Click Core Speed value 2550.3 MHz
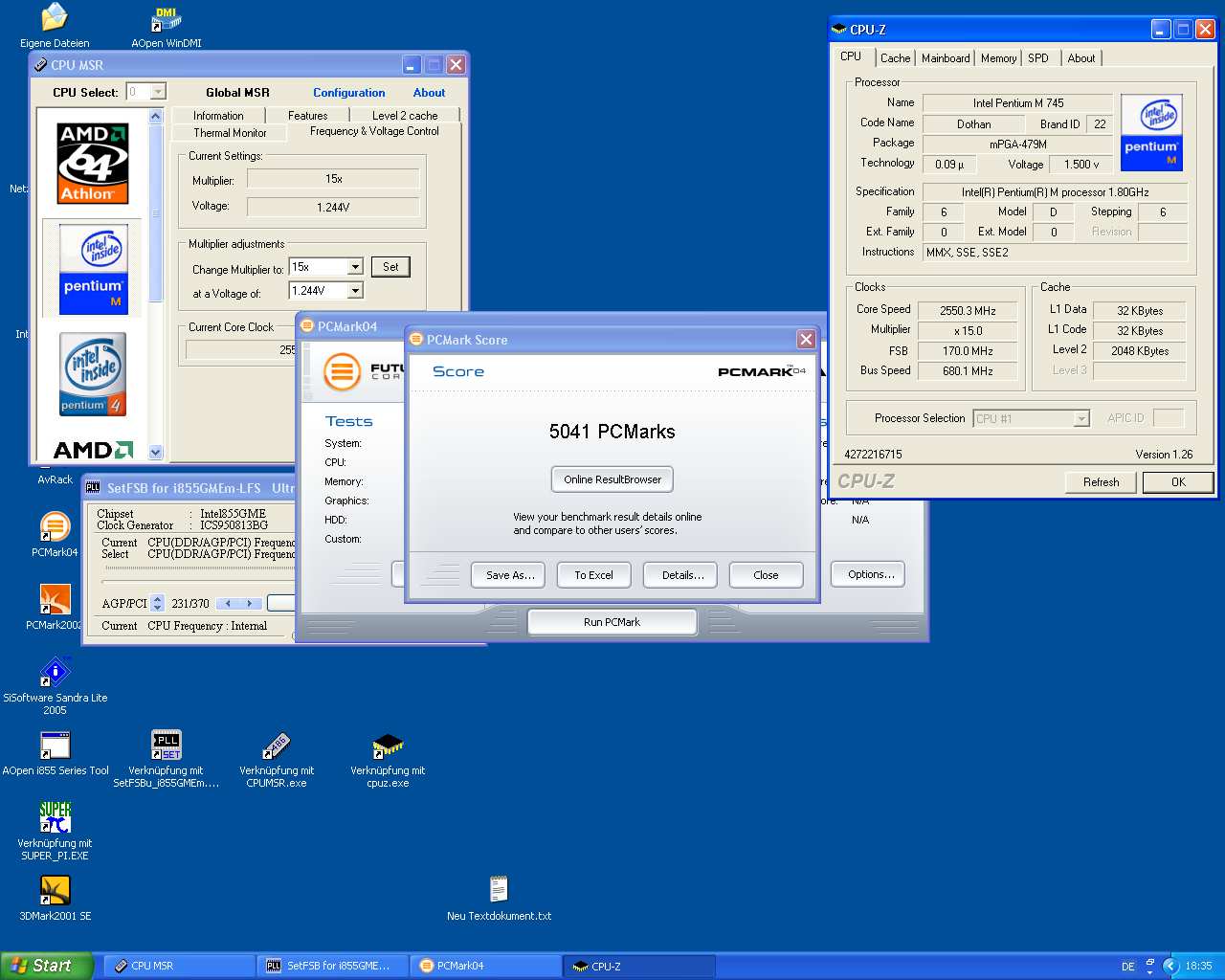1225x980 pixels. point(968,311)
